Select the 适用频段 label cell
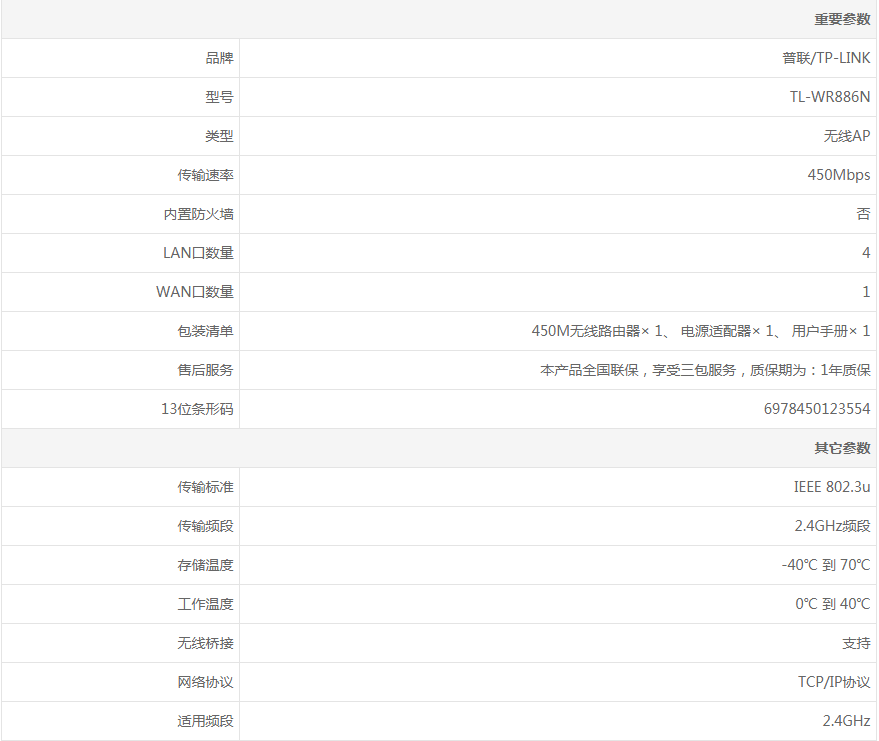This screenshot has height=741, width=879. point(121,721)
